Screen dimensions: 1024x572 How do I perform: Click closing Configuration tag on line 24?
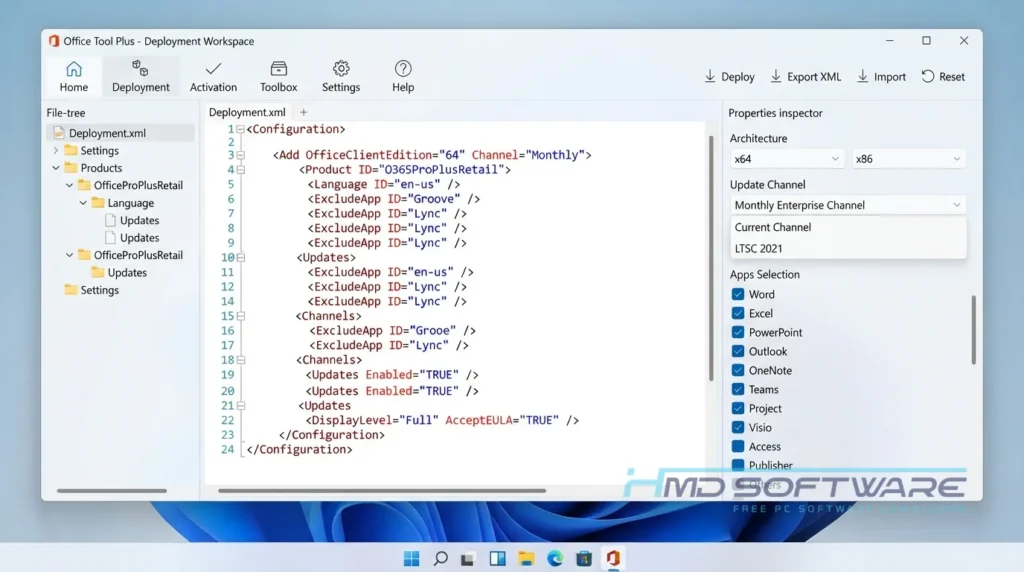point(299,450)
